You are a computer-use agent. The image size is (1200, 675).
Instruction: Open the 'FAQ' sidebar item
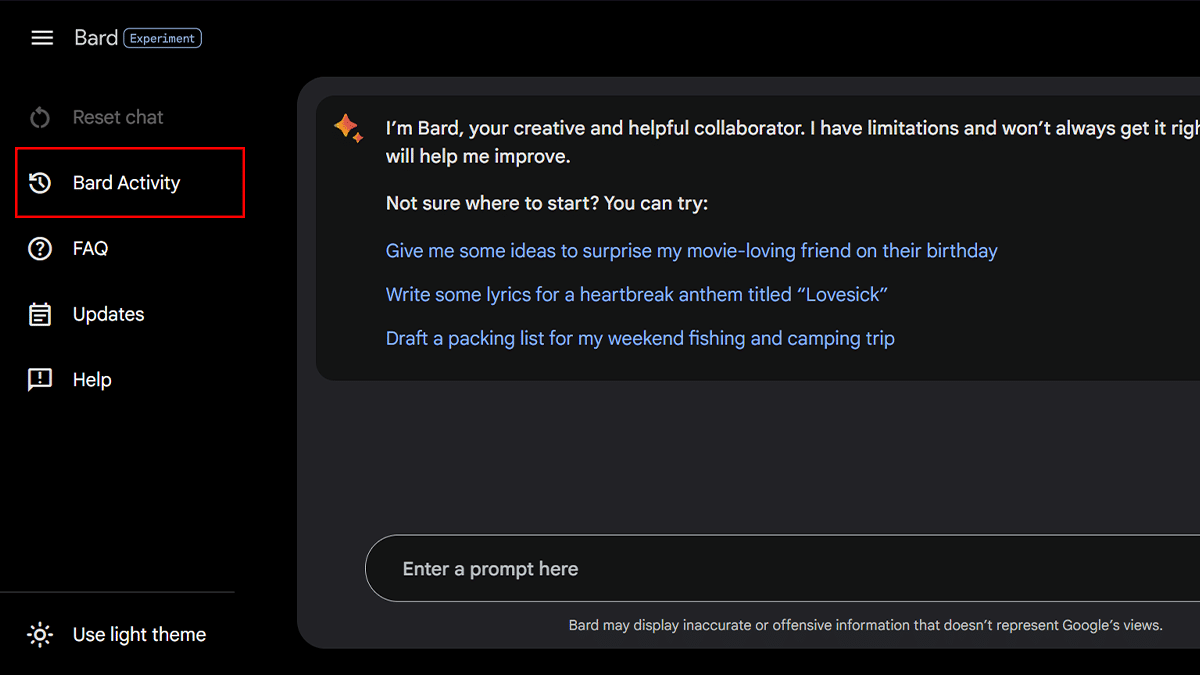click(90, 249)
